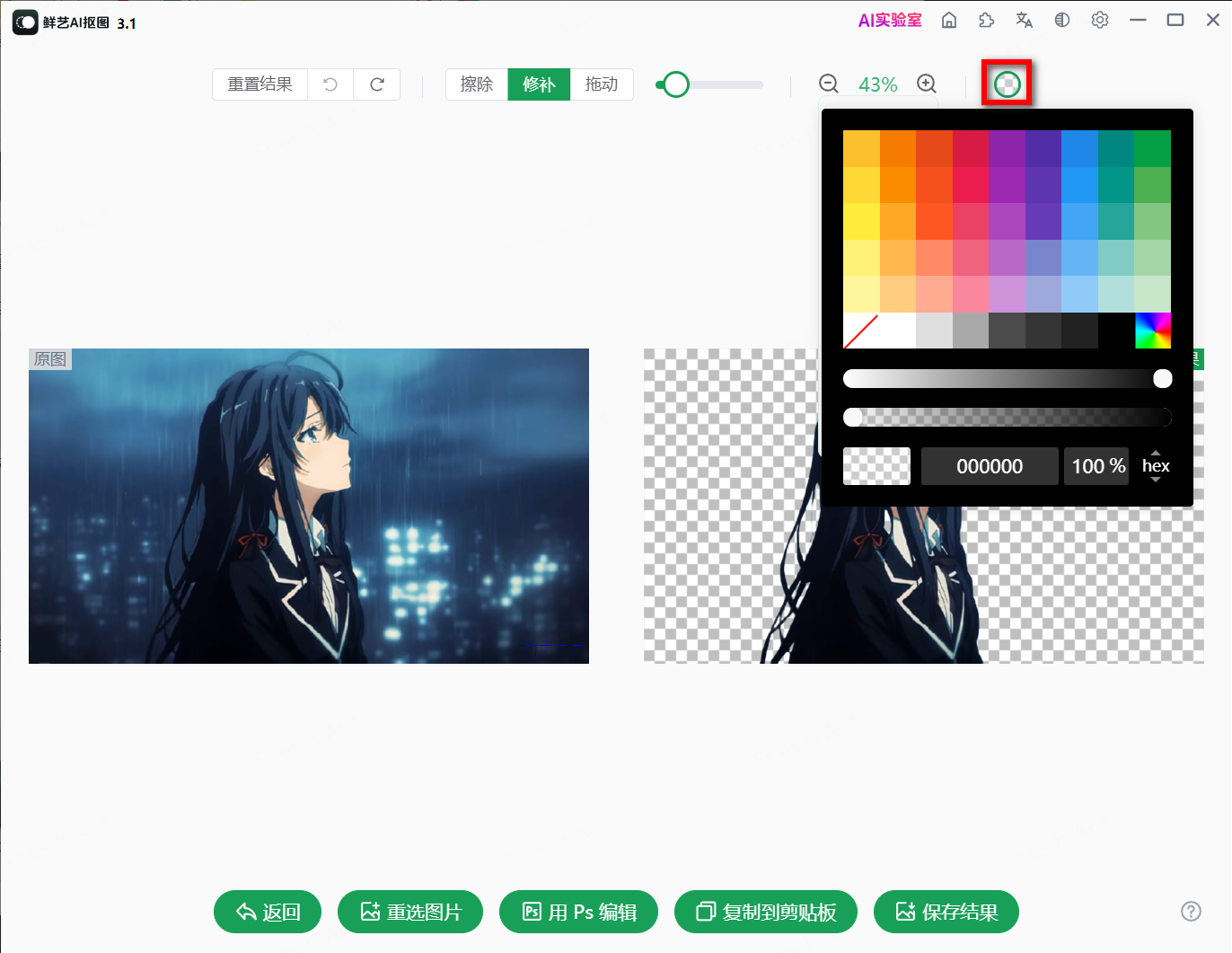Pick the bottom-row pale yellow swatch

861,294
